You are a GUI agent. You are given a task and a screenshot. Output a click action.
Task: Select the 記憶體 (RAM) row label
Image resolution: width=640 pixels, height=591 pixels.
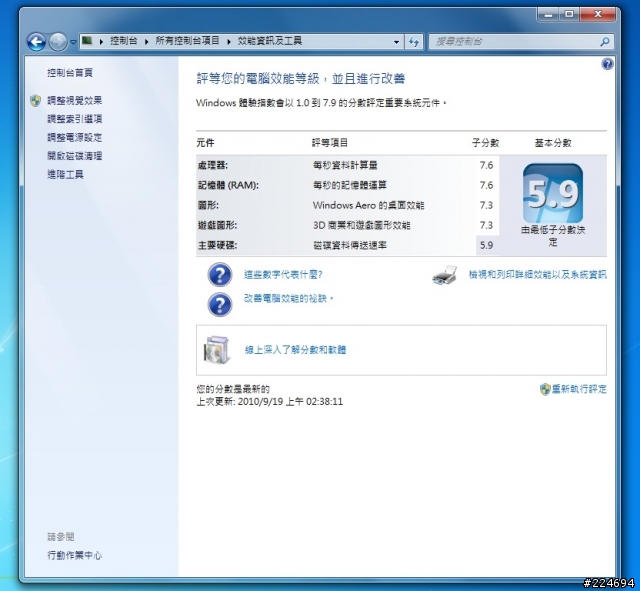coord(228,185)
